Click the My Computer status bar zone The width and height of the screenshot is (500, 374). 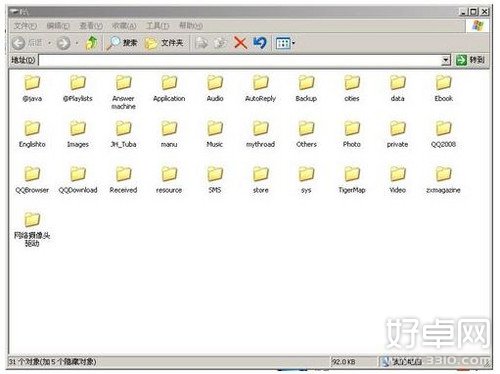(402, 362)
